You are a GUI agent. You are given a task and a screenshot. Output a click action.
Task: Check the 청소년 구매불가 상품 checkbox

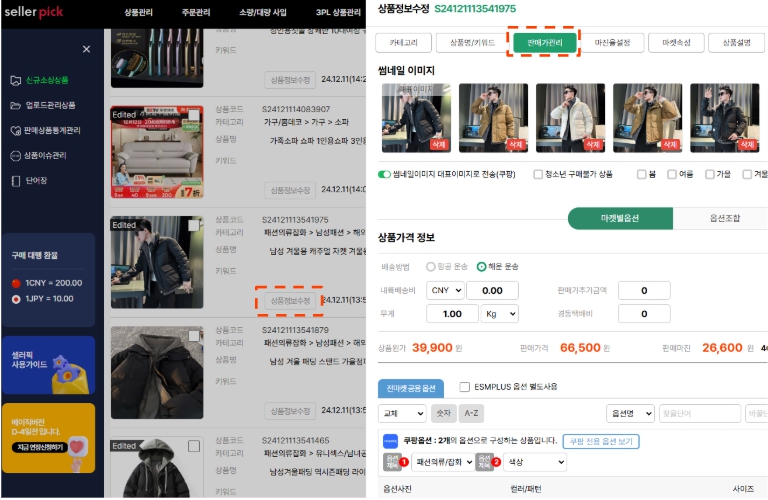pos(539,174)
